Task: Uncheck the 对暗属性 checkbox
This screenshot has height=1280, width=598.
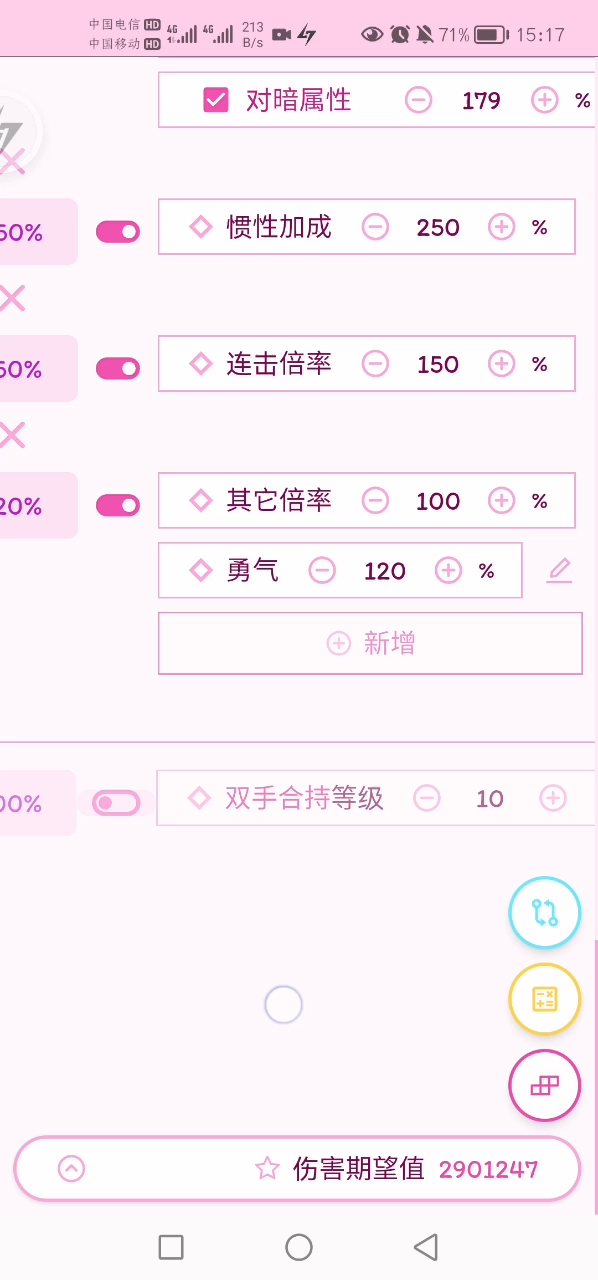Action: 216,100
